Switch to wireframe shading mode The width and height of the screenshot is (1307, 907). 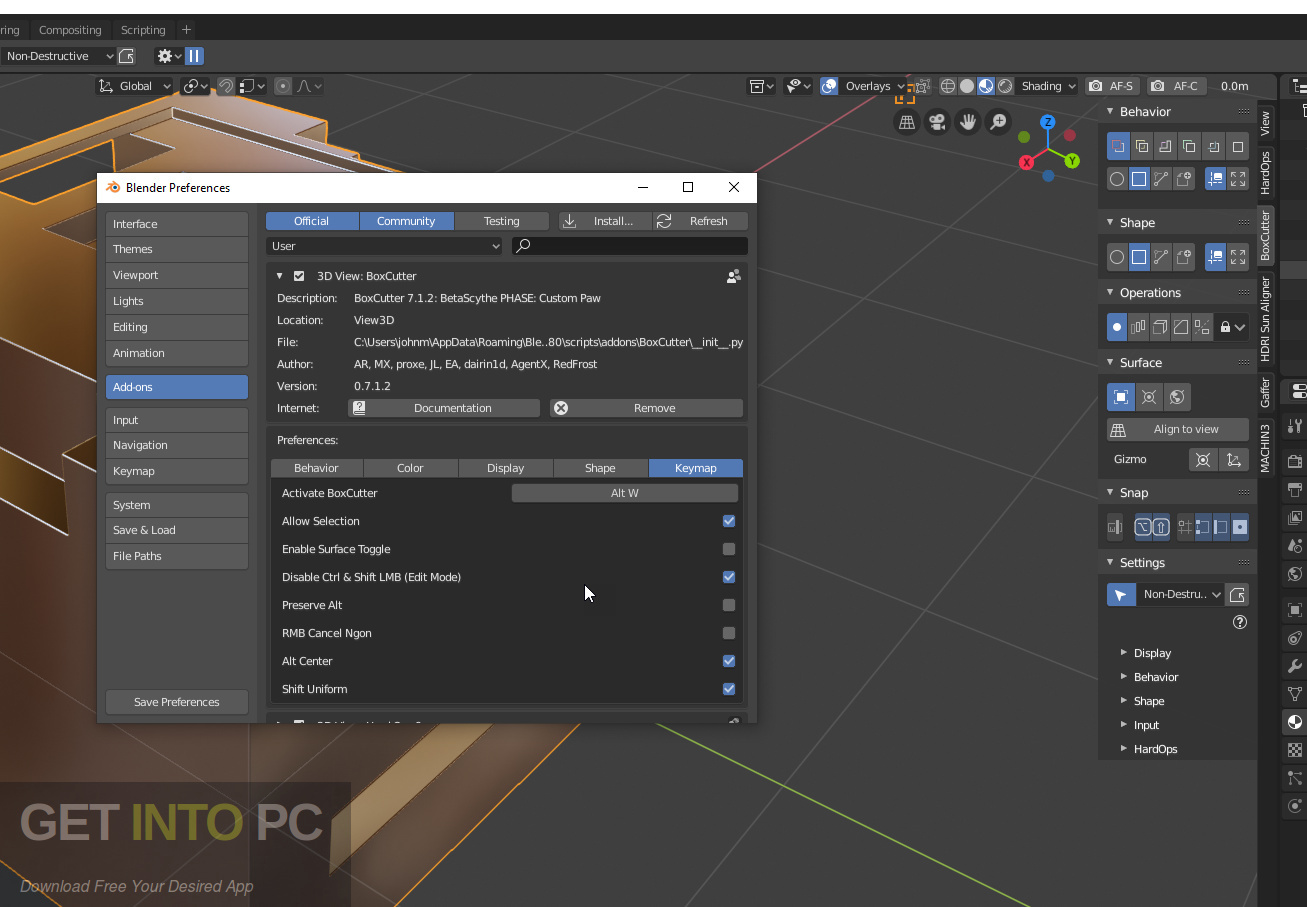pos(948,86)
